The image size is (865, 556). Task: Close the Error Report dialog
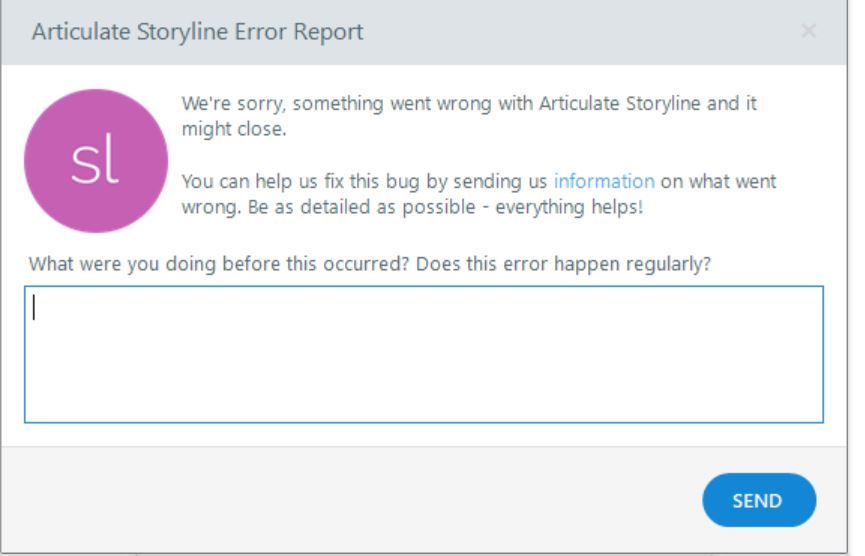coord(808,32)
